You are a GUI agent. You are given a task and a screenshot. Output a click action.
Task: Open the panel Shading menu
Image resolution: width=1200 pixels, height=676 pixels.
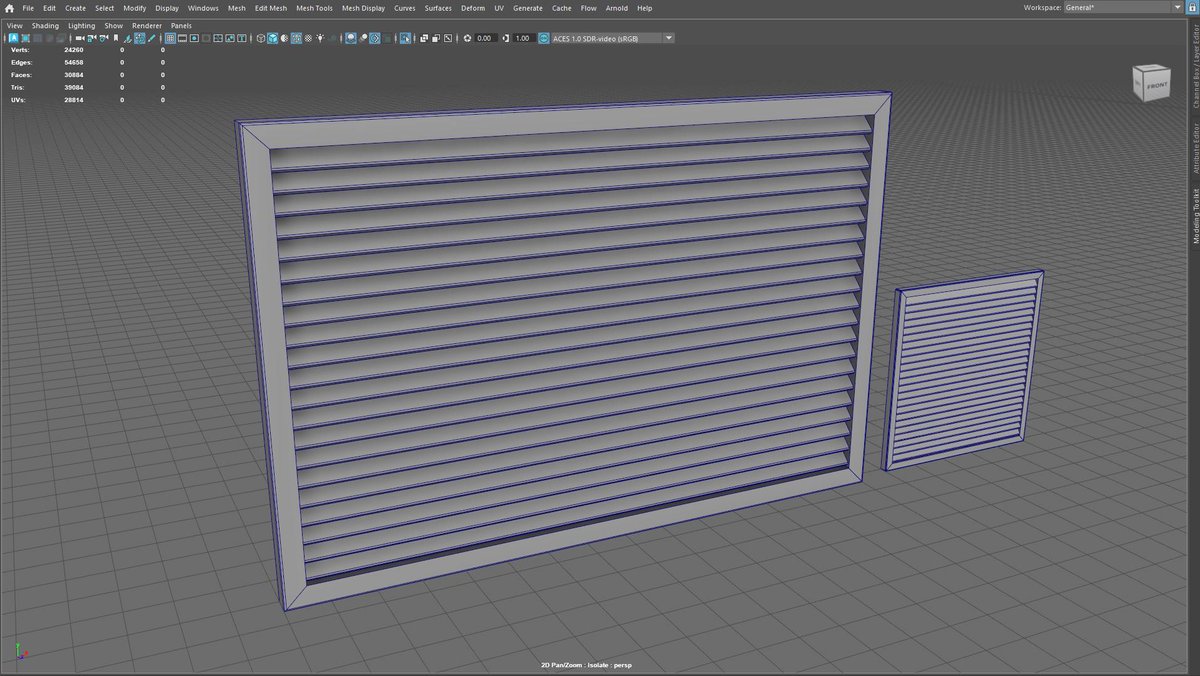pyautogui.click(x=45, y=25)
